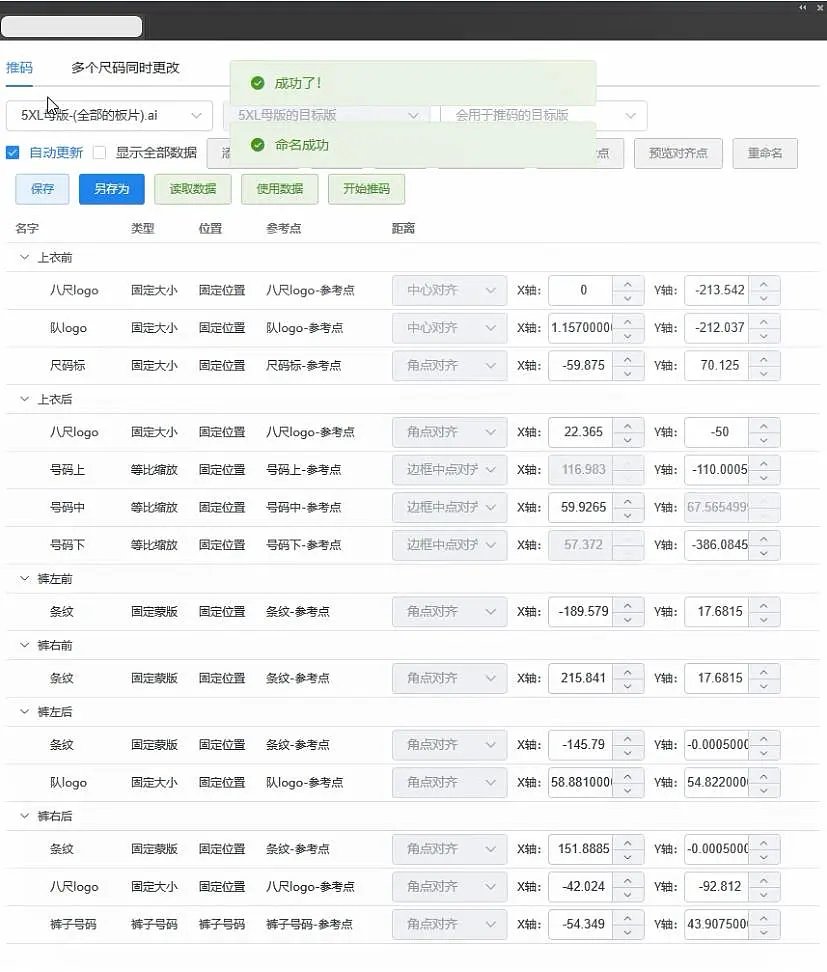Viewport: 827px width, 972px height.
Task: Toggle the 自动更新 checkbox
Action: [x=13, y=153]
